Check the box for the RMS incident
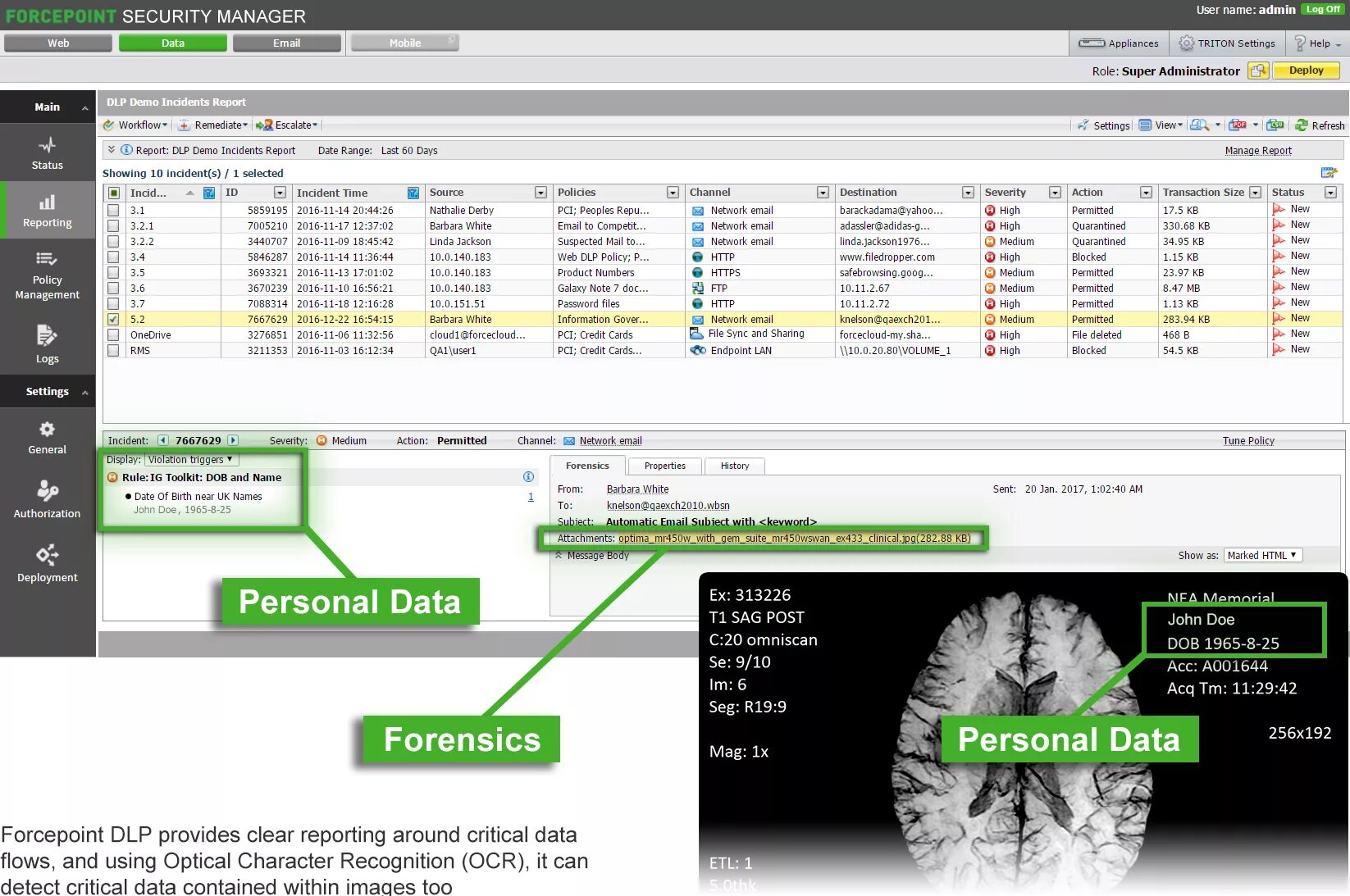This screenshot has width=1350, height=896. pyautogui.click(x=113, y=350)
